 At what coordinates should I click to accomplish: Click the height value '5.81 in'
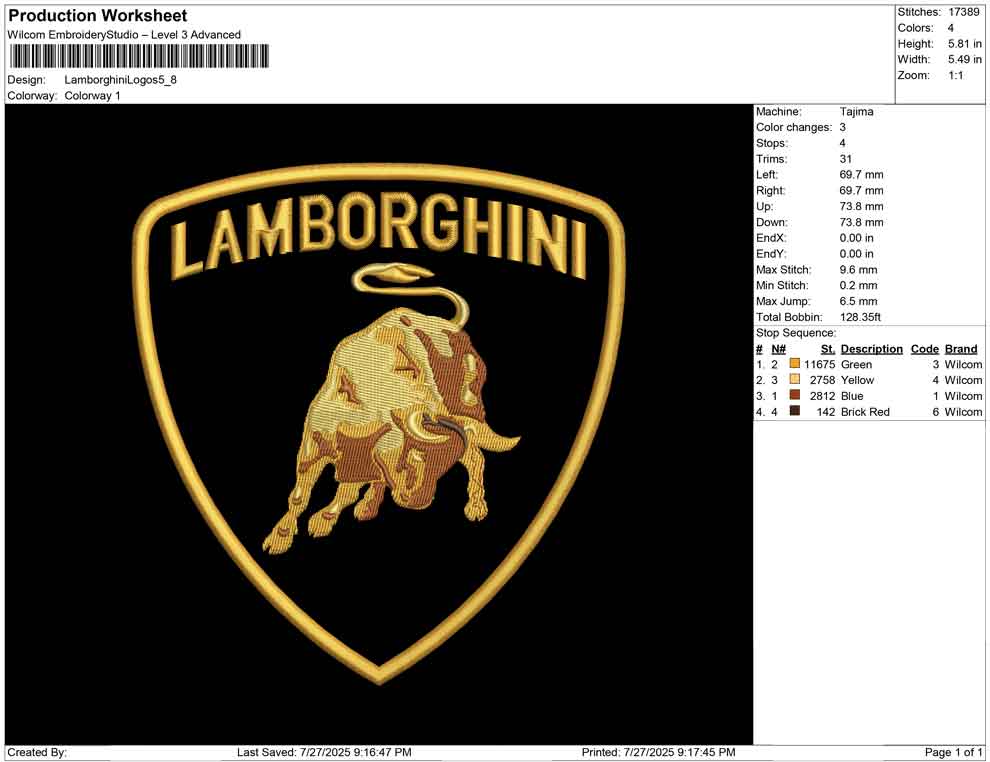pyautogui.click(x=965, y=44)
